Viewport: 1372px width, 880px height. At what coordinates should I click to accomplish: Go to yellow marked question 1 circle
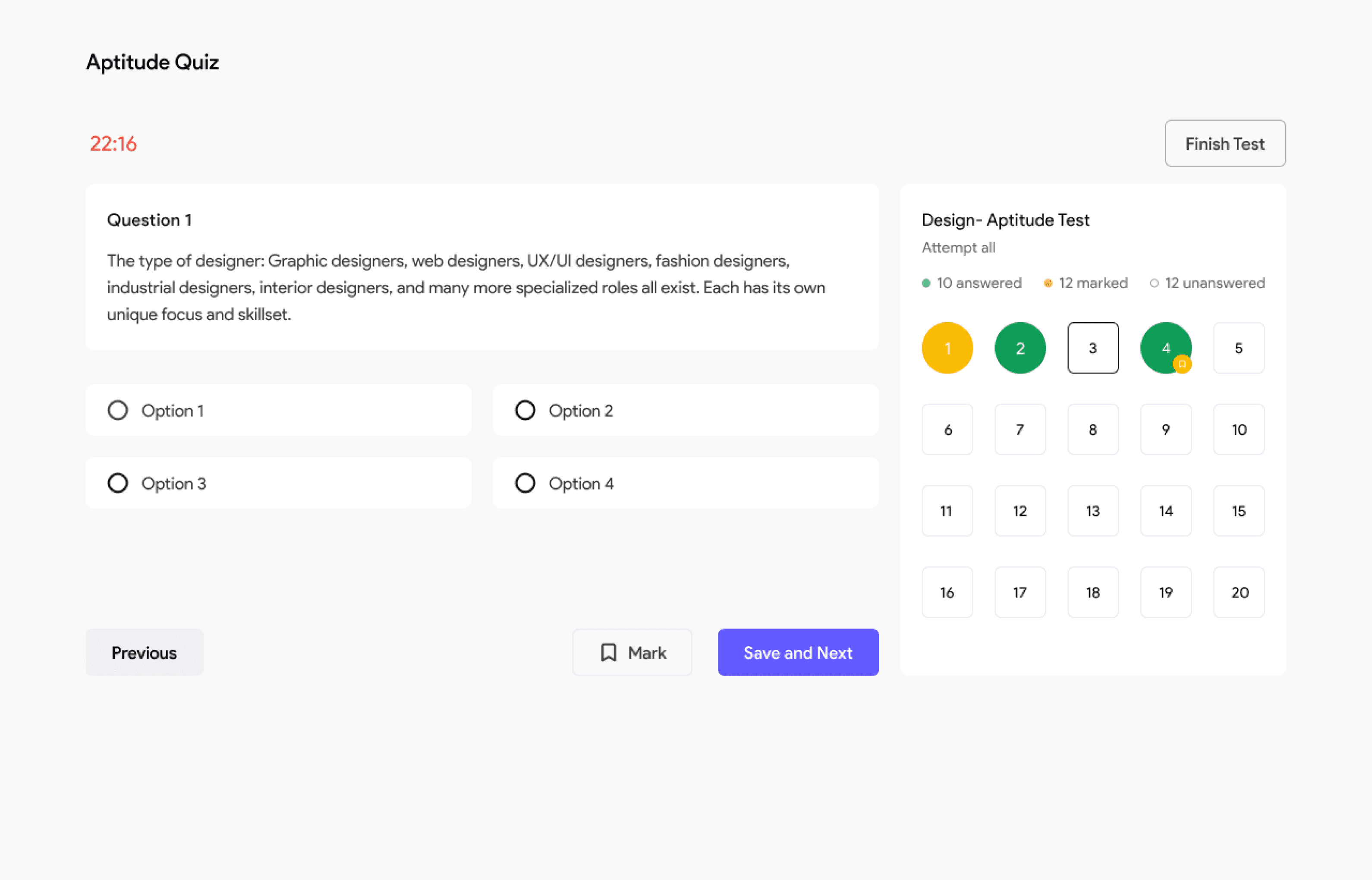pyautogui.click(x=947, y=348)
